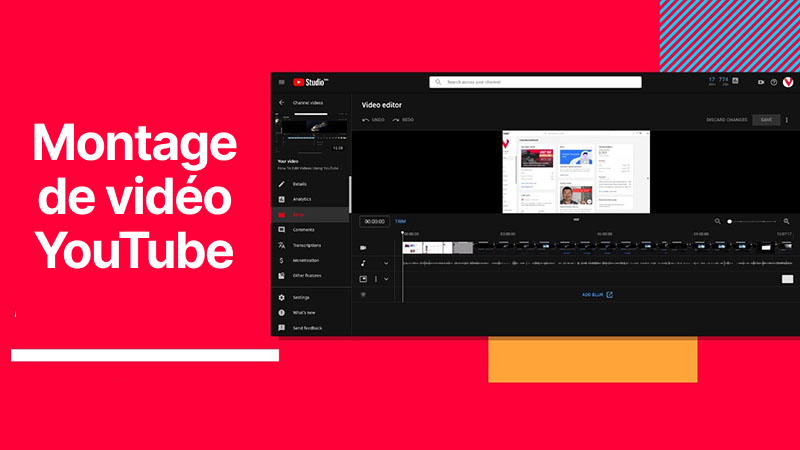The image size is (800, 450).
Task: Click Discard Changes
Action: [x=727, y=120]
